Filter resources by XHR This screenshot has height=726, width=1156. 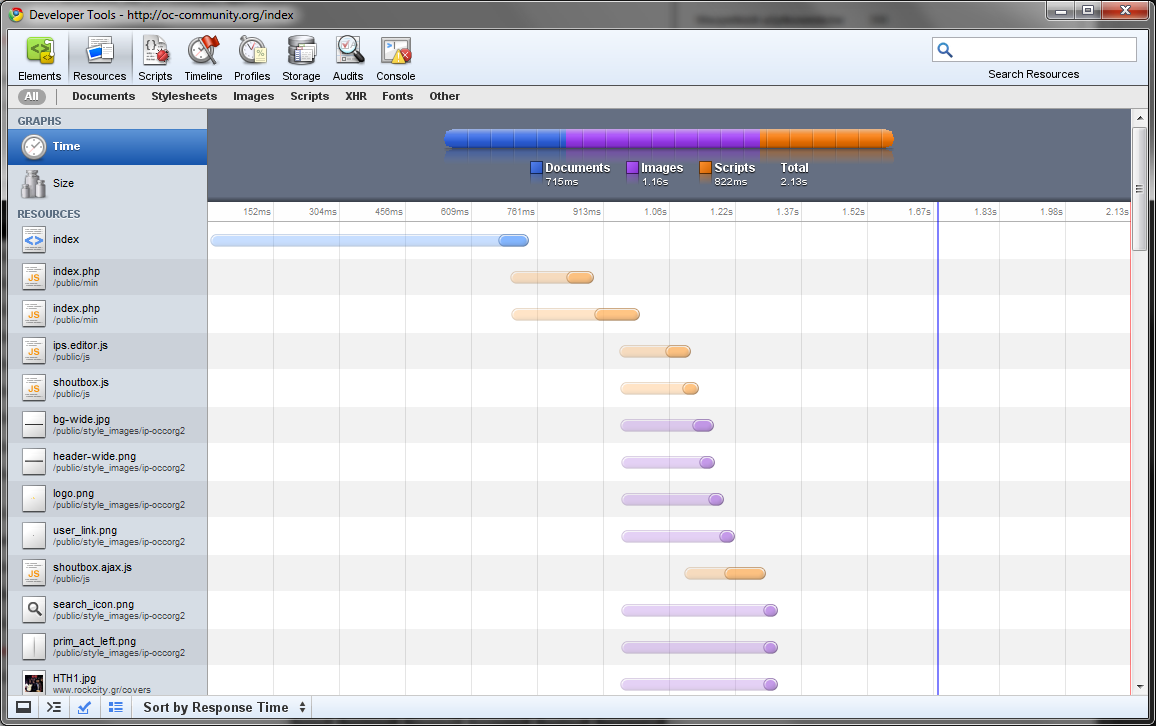point(356,97)
